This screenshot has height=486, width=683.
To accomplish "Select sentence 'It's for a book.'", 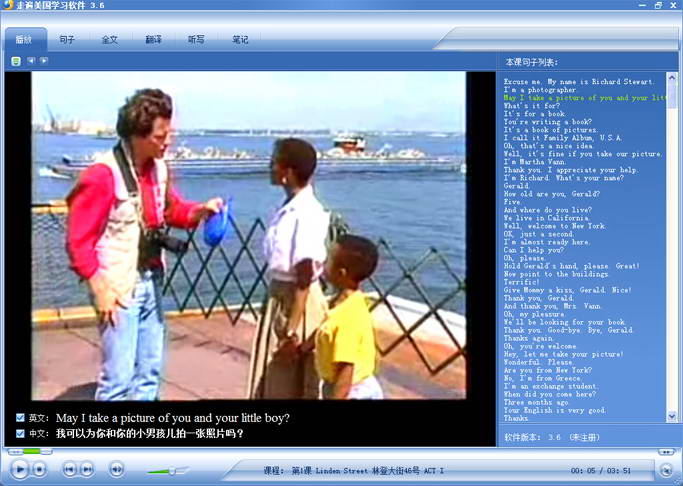I will coord(534,114).
